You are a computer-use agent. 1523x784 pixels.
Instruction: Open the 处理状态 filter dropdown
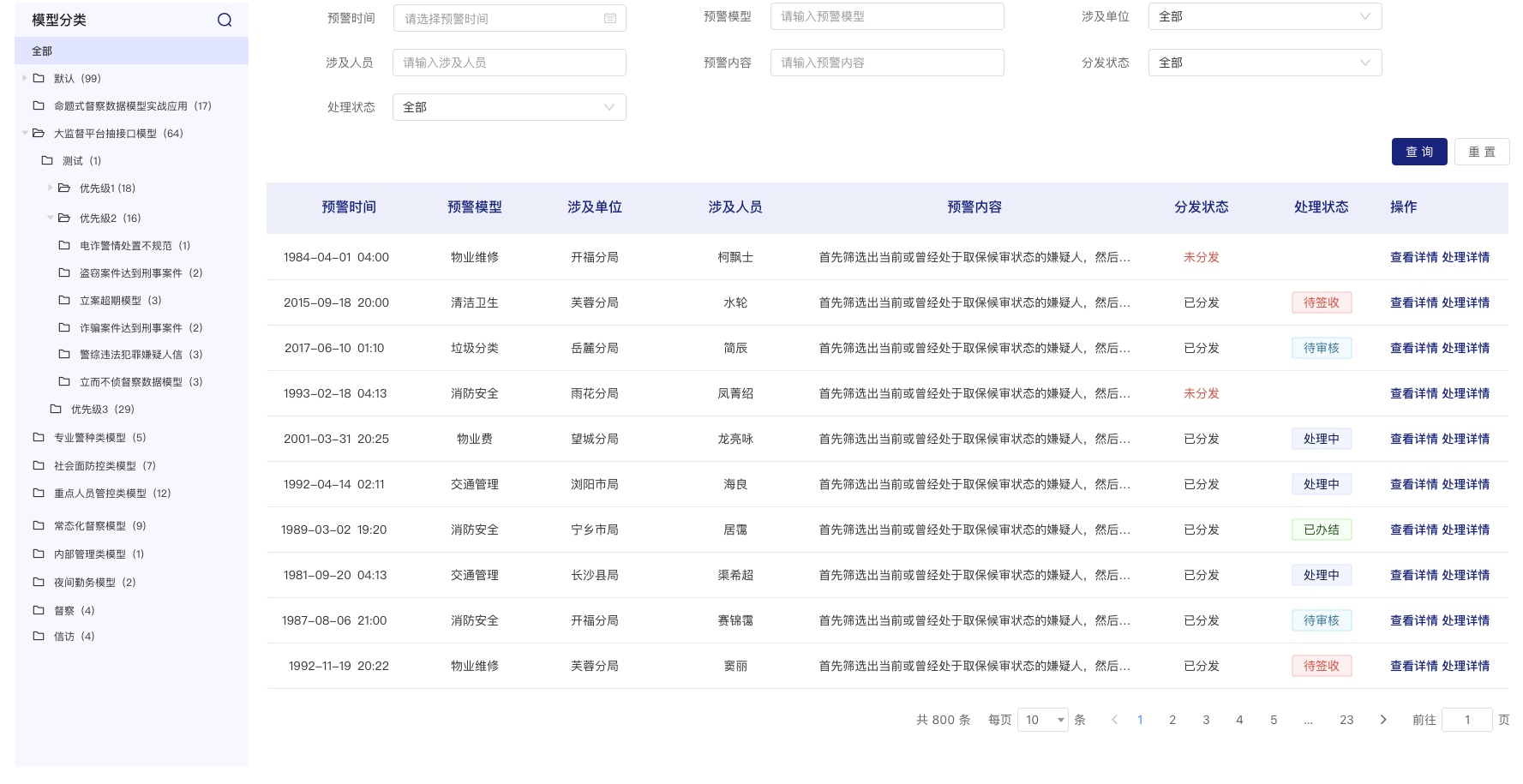509,107
